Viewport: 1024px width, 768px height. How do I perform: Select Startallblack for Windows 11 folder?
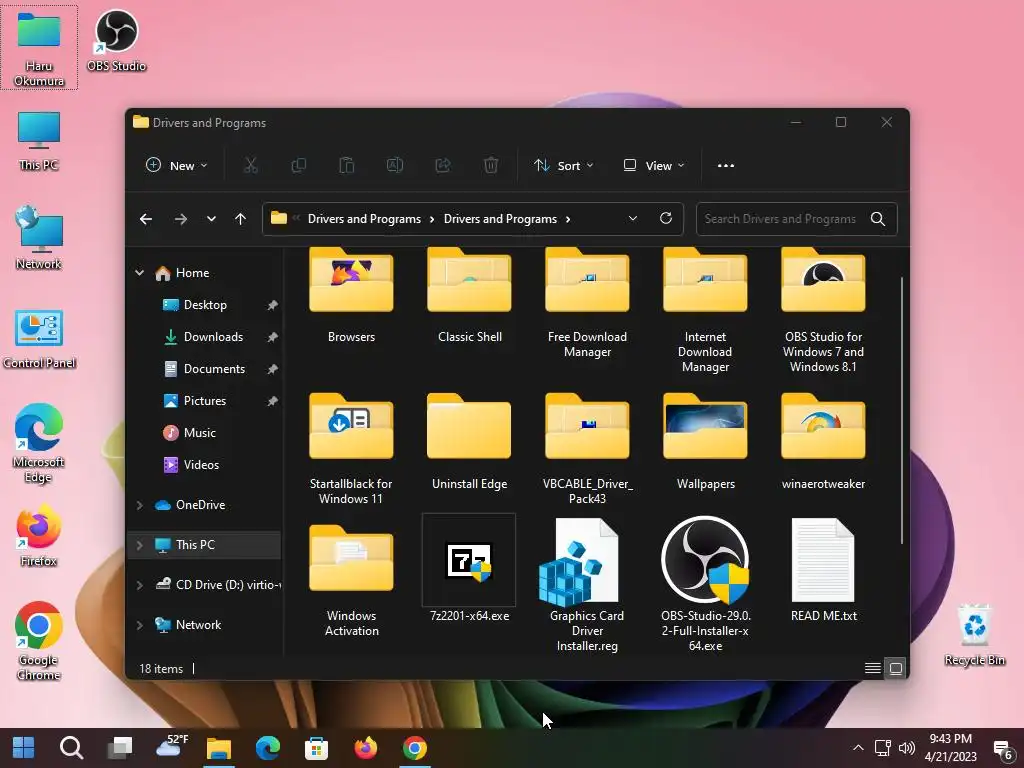351,449
